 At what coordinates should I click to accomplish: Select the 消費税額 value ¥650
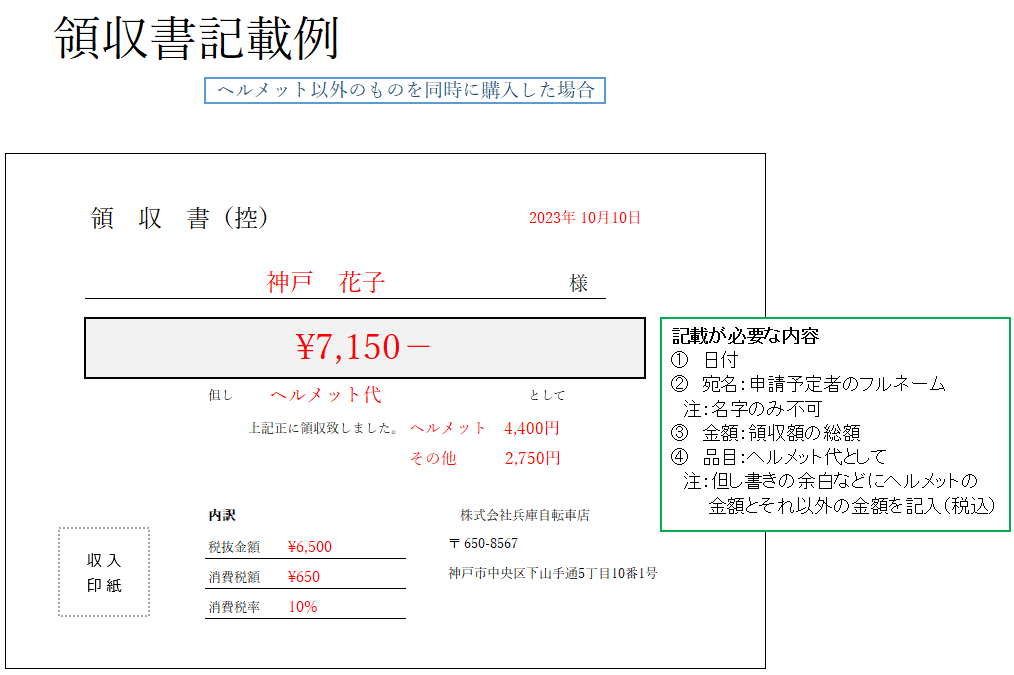(303, 577)
